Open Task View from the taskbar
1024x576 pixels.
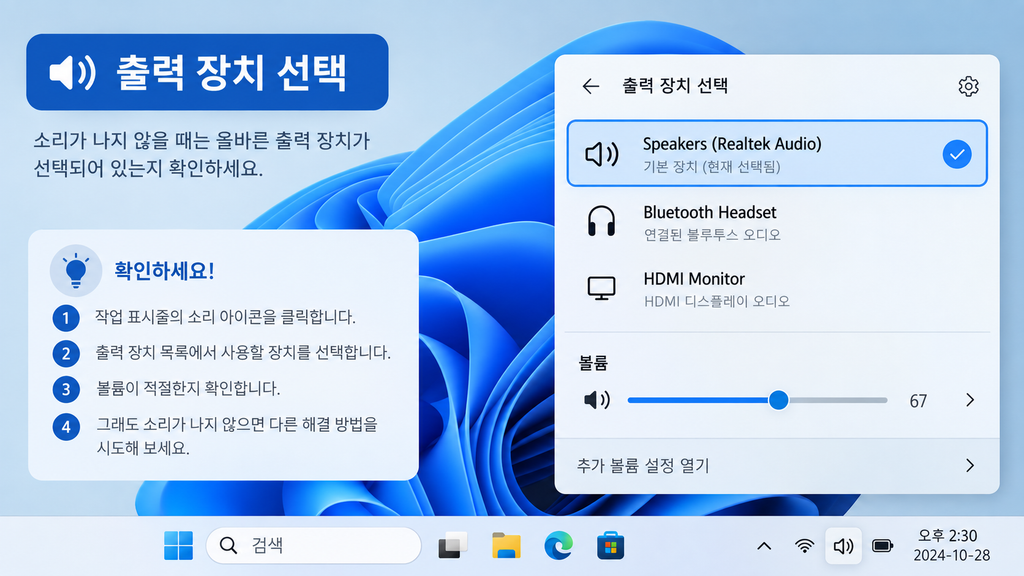click(x=453, y=545)
